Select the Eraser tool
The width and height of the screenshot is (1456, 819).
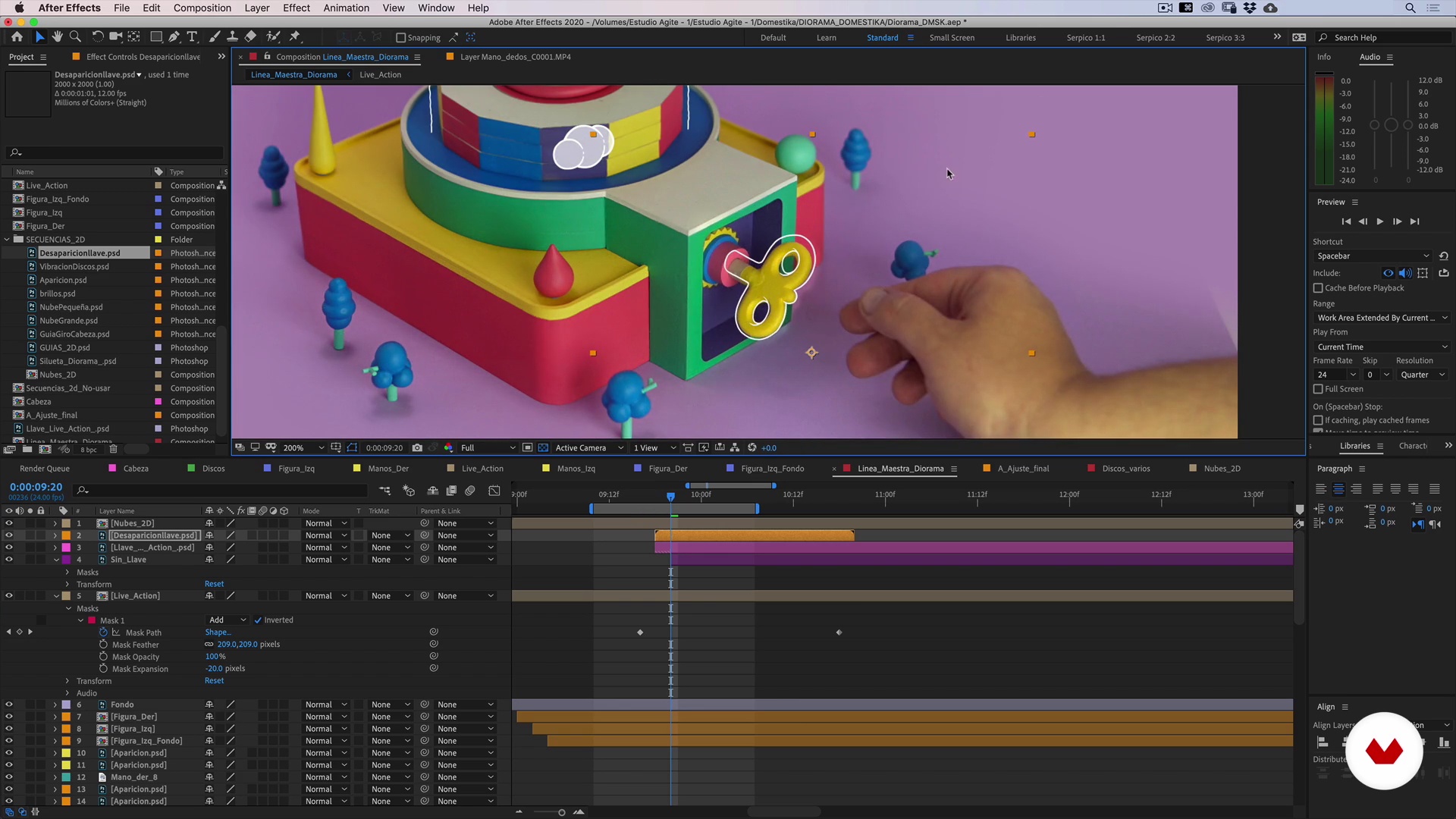click(x=250, y=36)
